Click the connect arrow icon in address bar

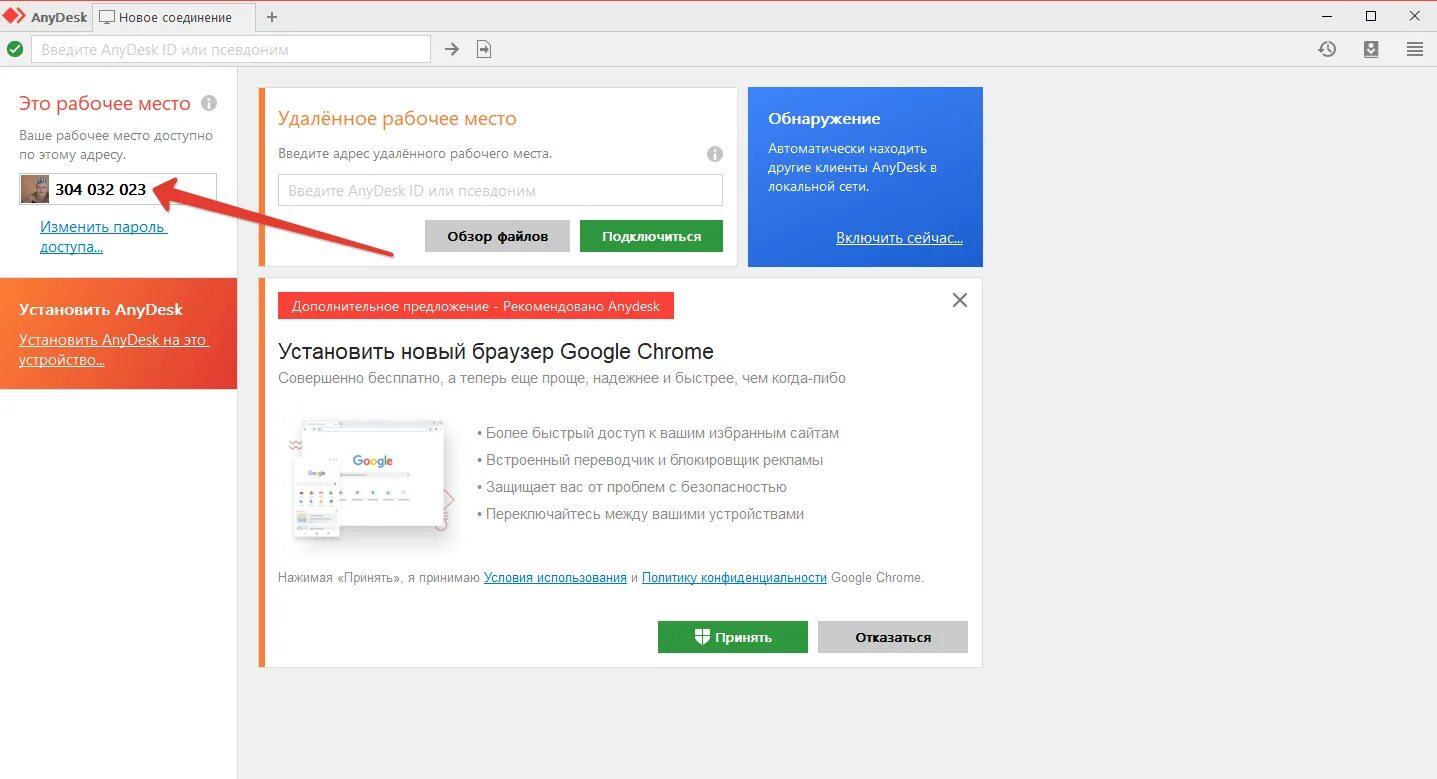click(452, 49)
